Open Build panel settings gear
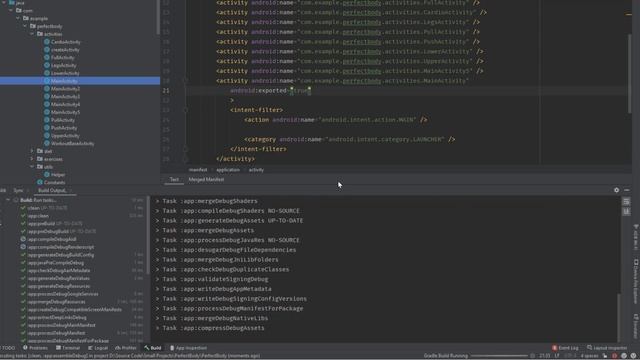Image resolution: width=640 pixels, height=360 pixels. point(616,190)
